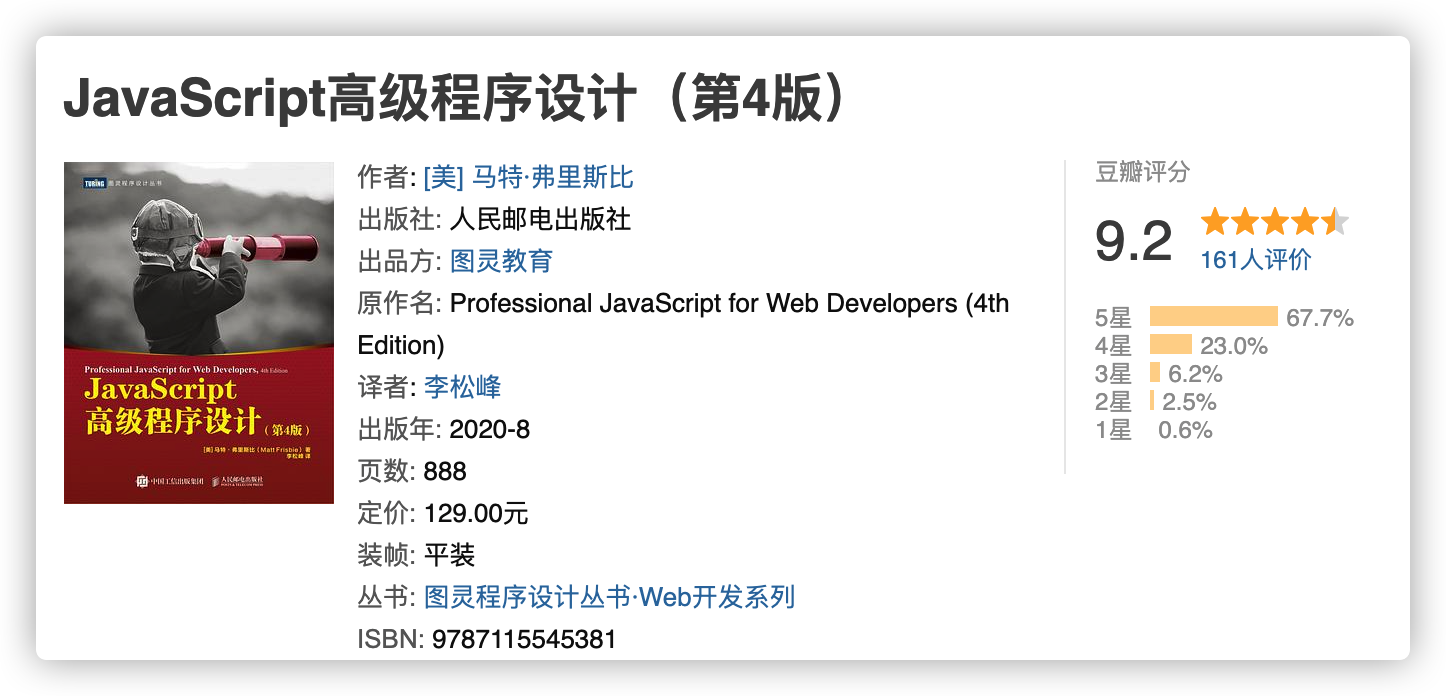Click the 3星 rating bar
The height and width of the screenshot is (696, 1446).
coord(1155,373)
